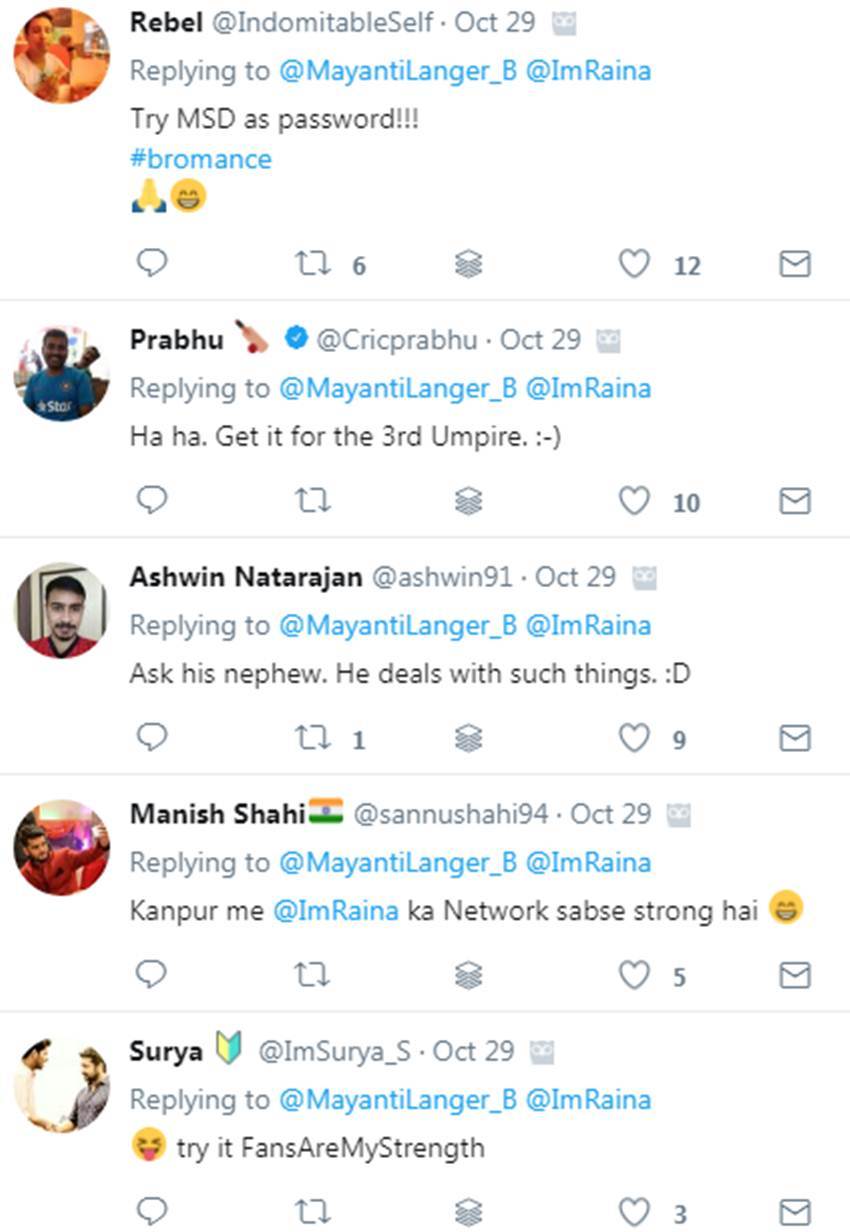This screenshot has height=1232, width=850.
Task: Like Rebel's tweet with 12 likes
Action: pyautogui.click(x=634, y=264)
